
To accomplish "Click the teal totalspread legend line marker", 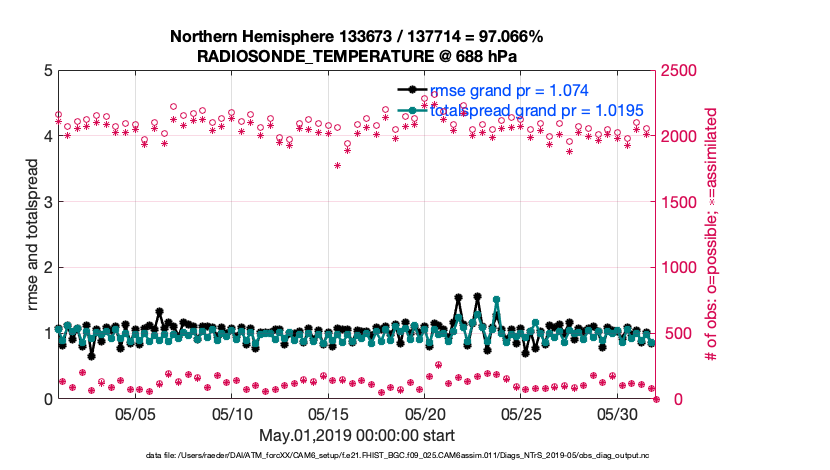I will coord(413,110).
